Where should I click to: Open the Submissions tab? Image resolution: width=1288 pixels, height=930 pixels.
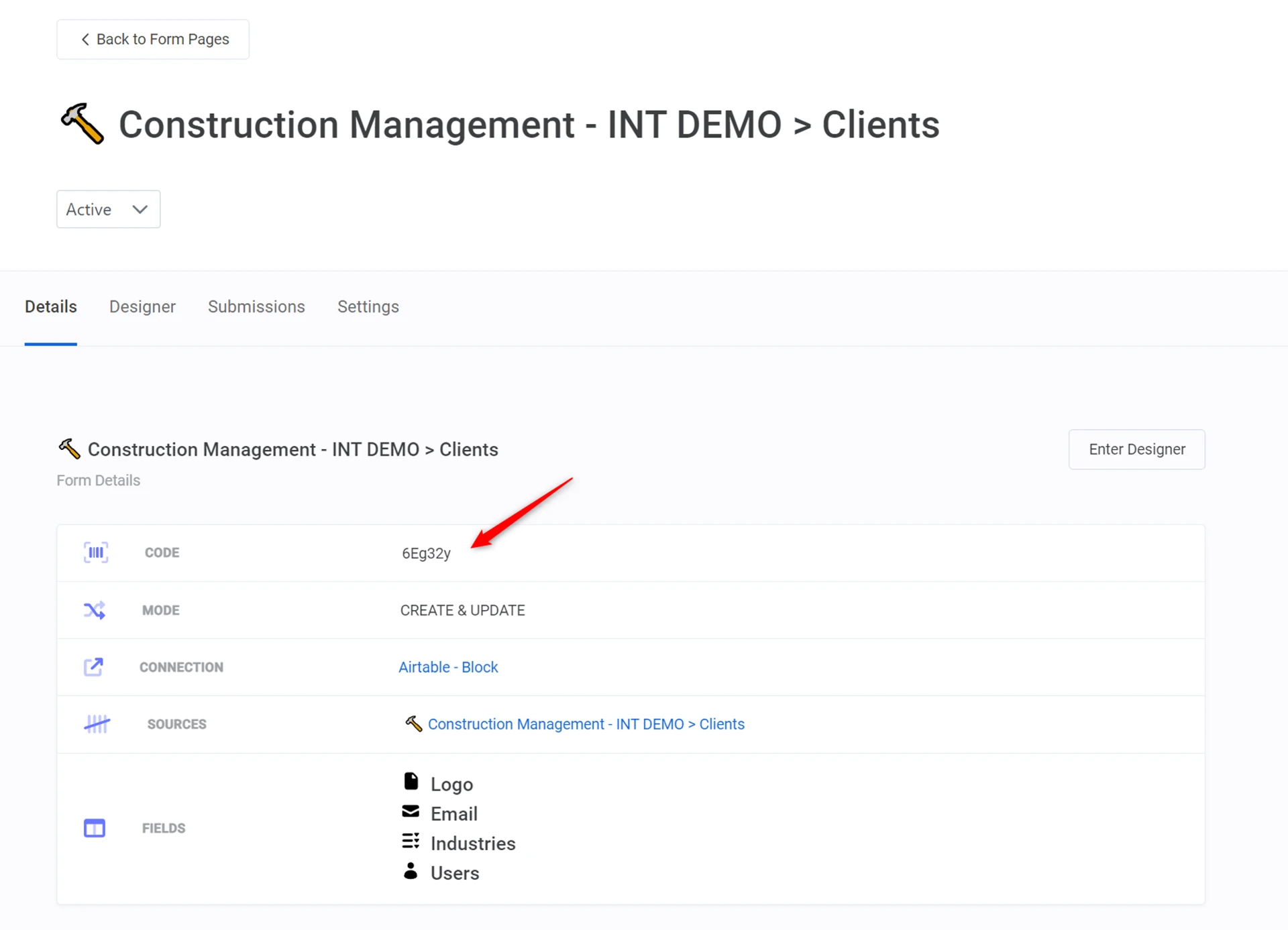coord(256,306)
